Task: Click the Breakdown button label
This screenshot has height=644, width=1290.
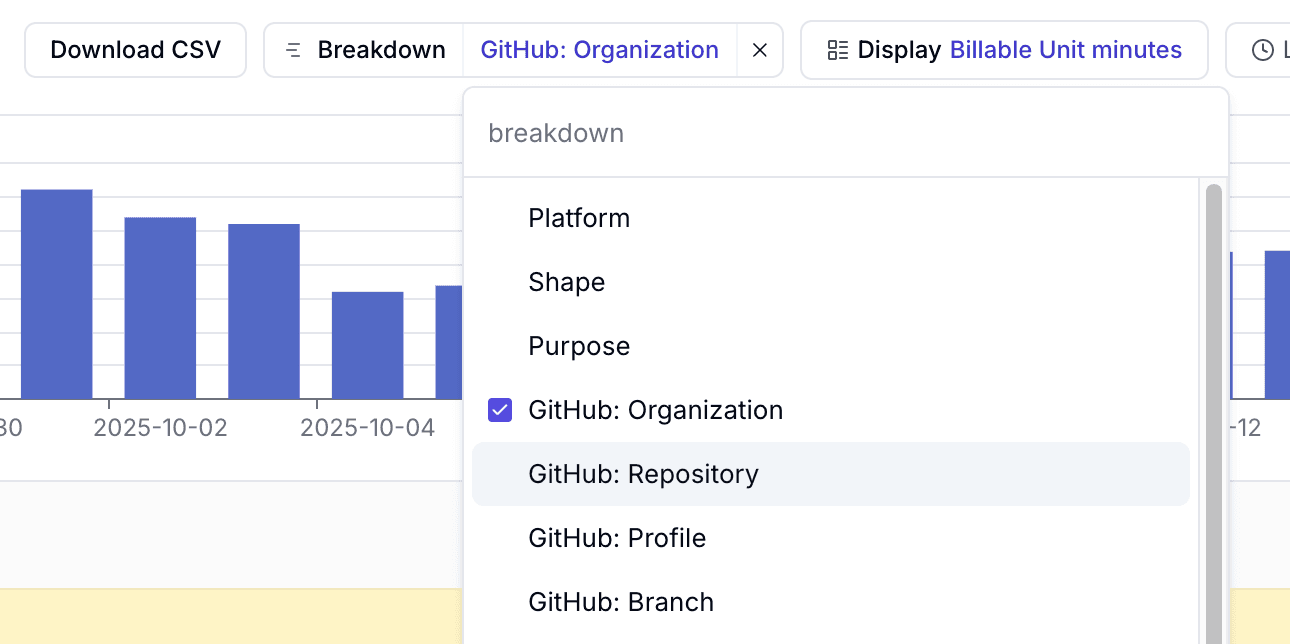Action: [x=382, y=49]
